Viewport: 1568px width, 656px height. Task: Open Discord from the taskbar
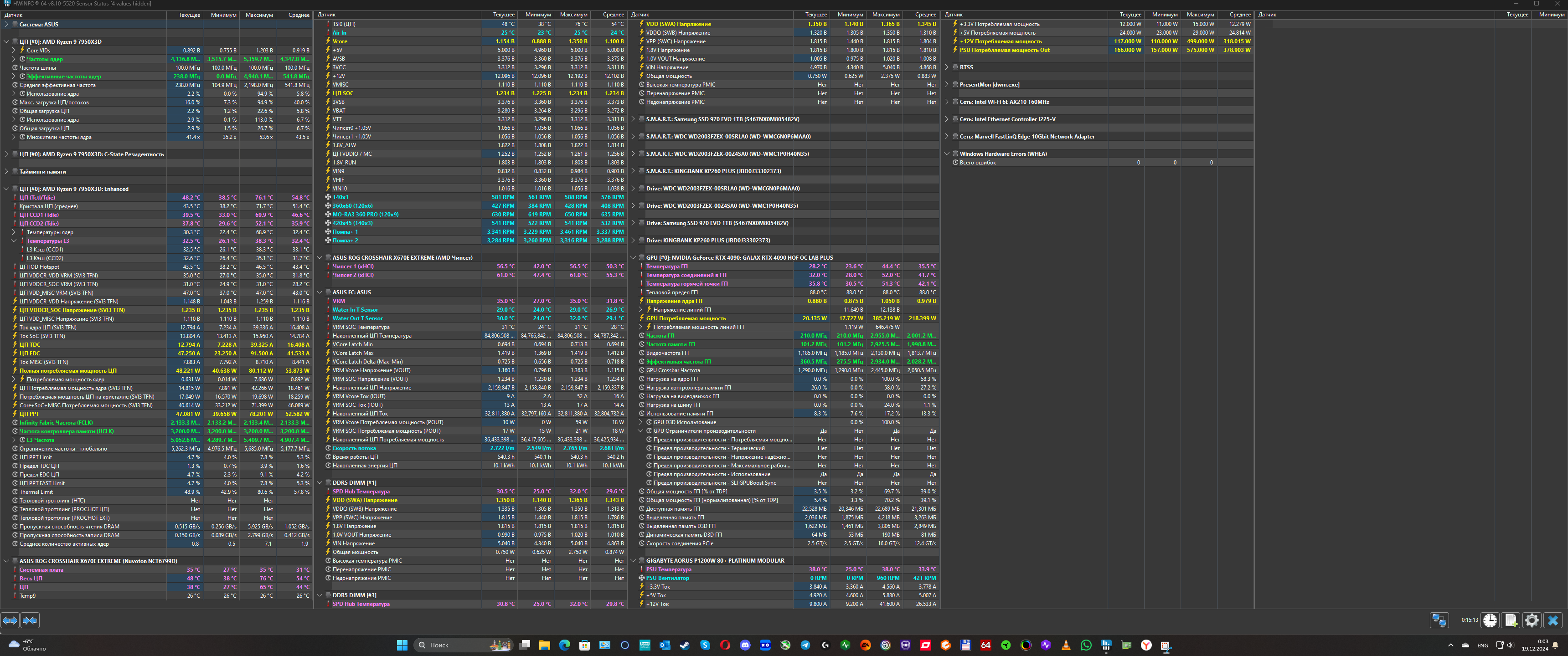point(745,645)
